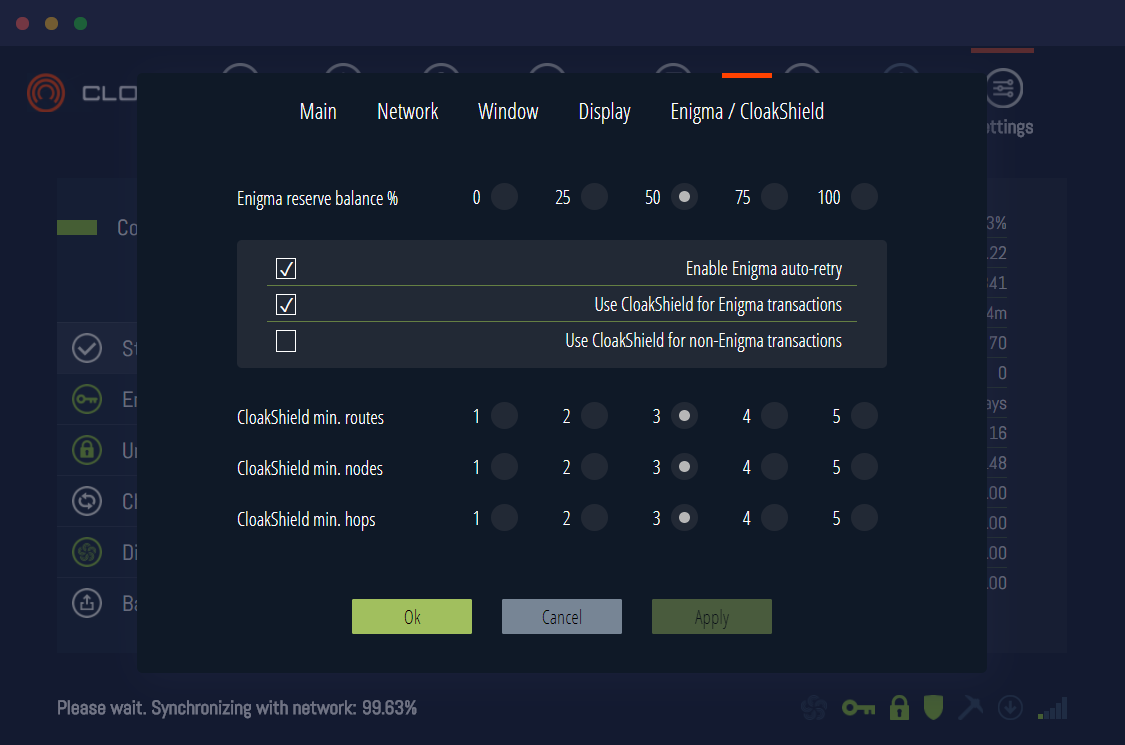Image resolution: width=1125 pixels, height=745 pixels.
Task: Click the checkmark status icon in sidebar
Action: click(x=87, y=348)
